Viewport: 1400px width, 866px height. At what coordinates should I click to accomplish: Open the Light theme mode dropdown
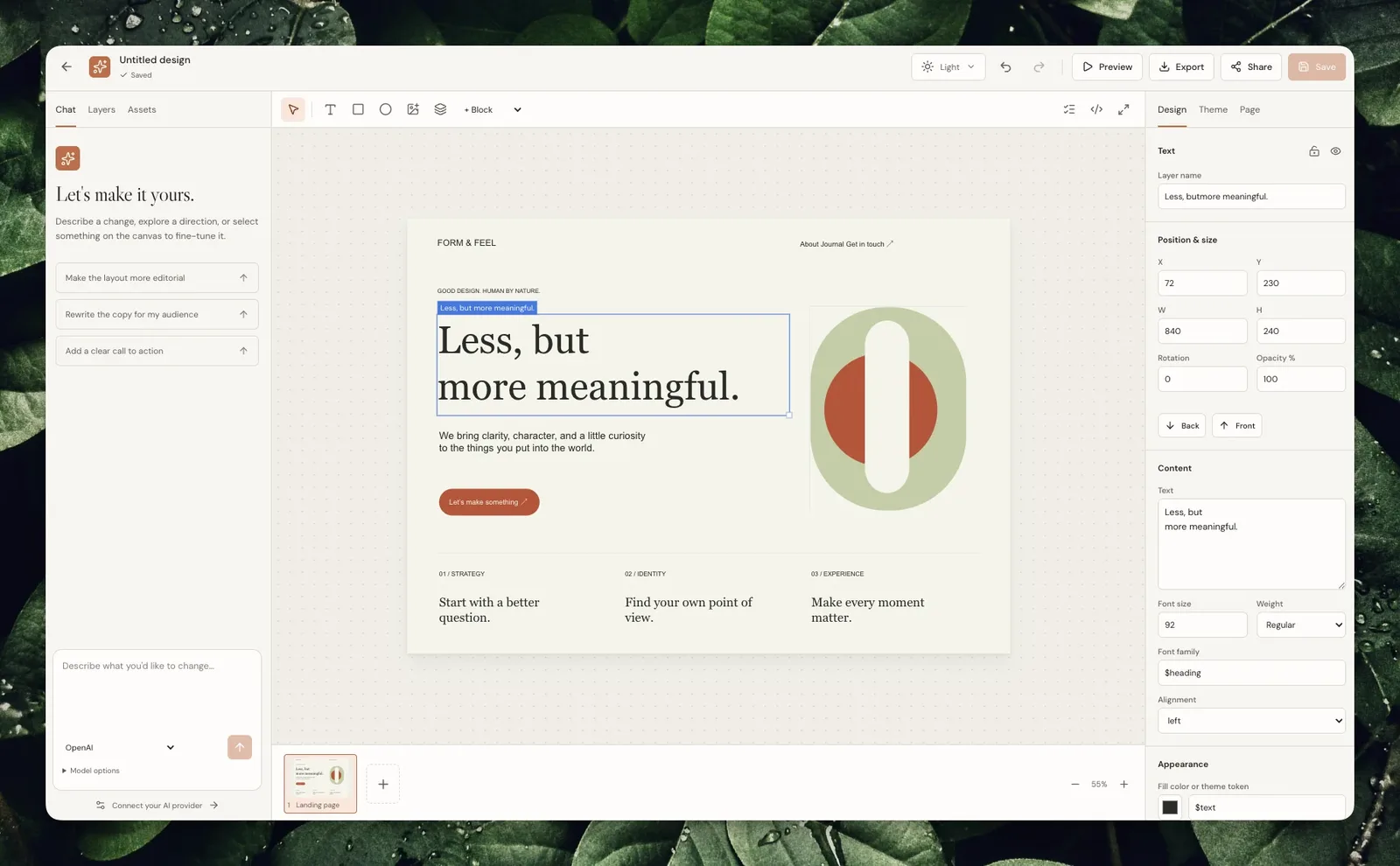click(948, 66)
